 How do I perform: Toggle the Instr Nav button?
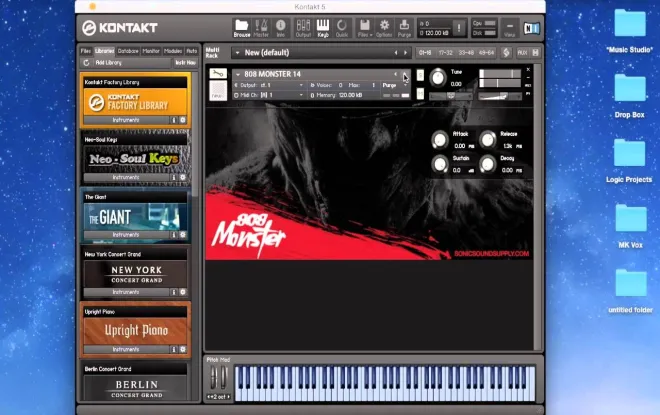click(x=185, y=63)
